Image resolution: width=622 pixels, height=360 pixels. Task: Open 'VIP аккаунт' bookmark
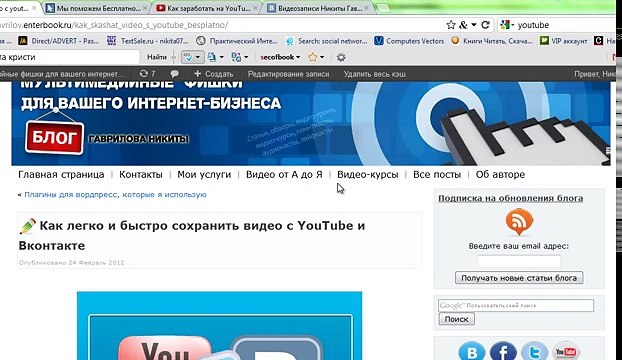pos(564,41)
